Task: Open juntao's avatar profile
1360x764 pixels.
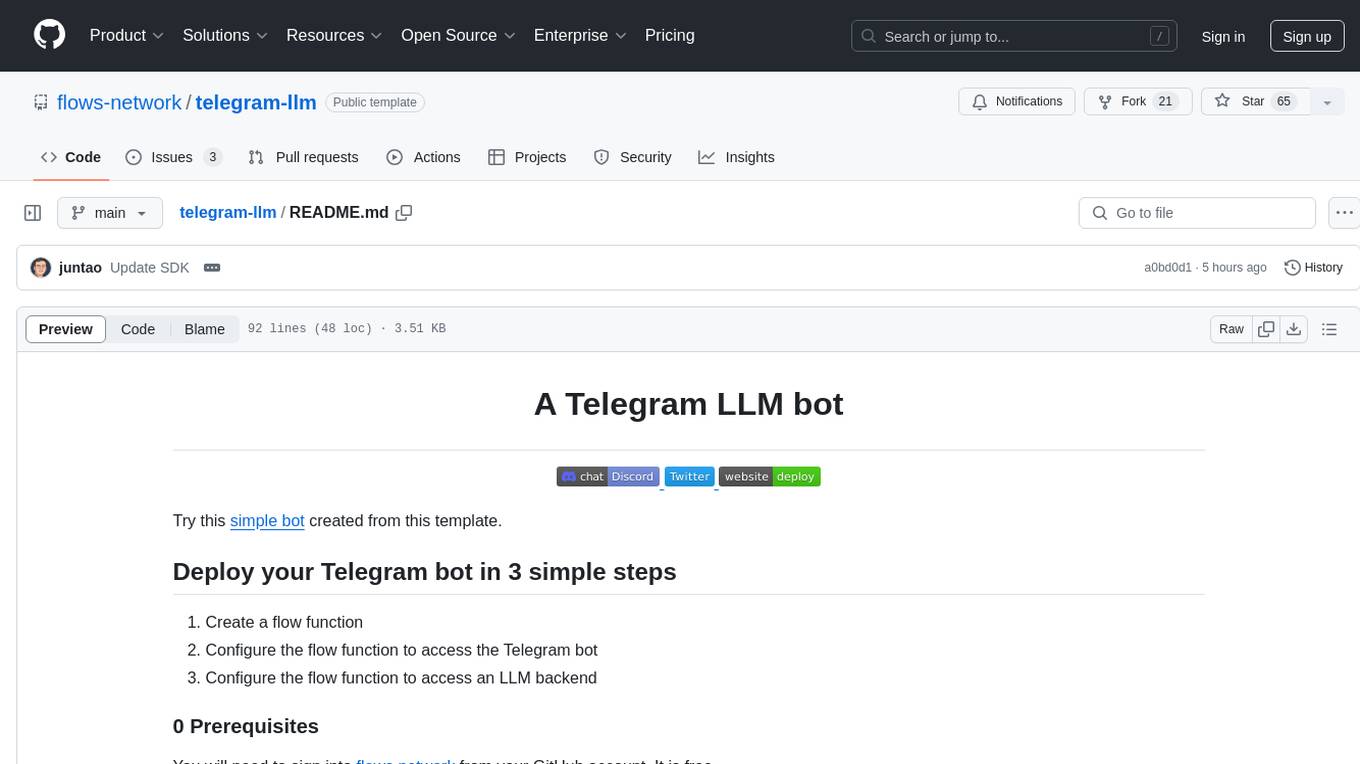Action: pos(41,268)
